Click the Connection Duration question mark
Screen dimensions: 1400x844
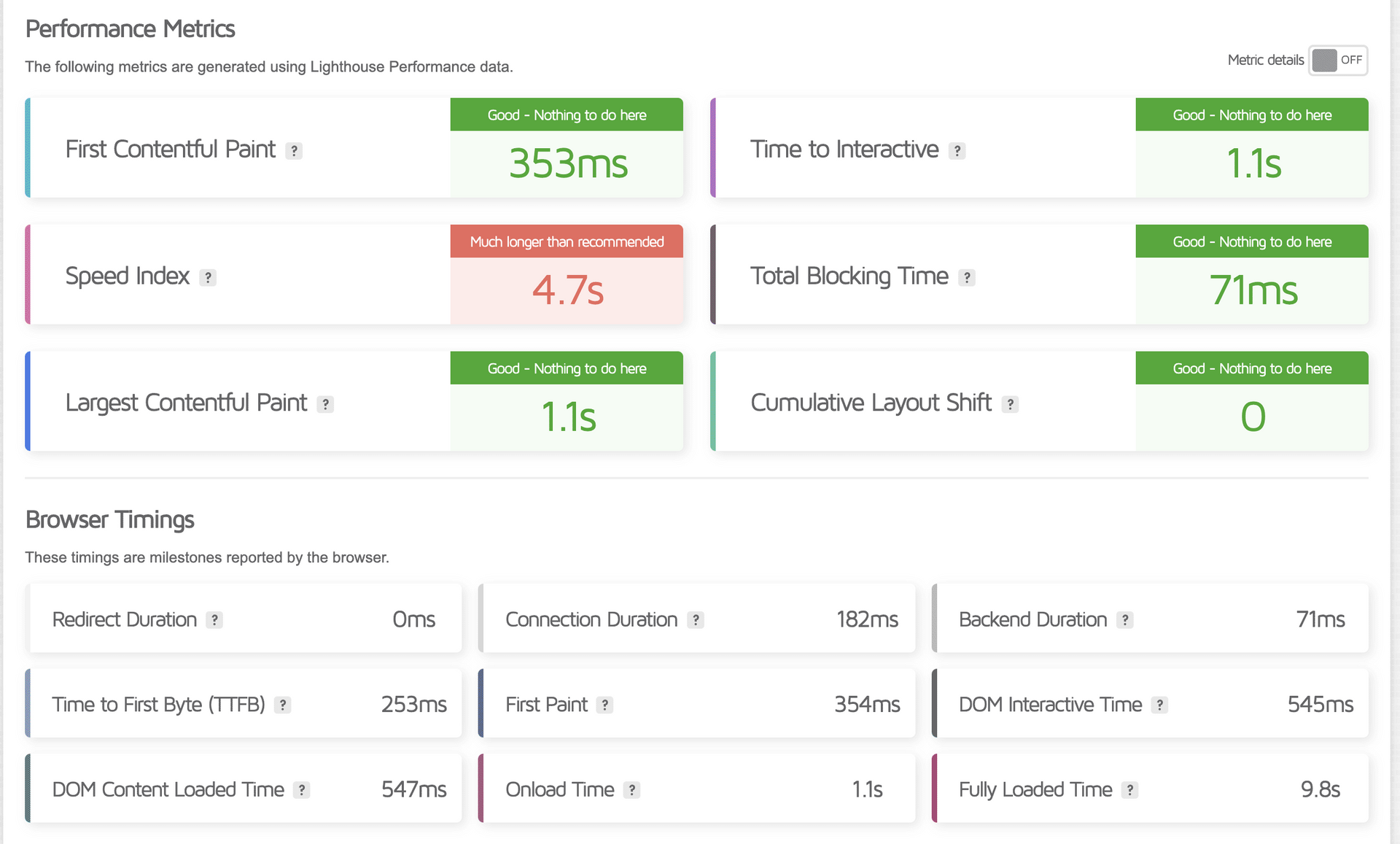point(696,620)
